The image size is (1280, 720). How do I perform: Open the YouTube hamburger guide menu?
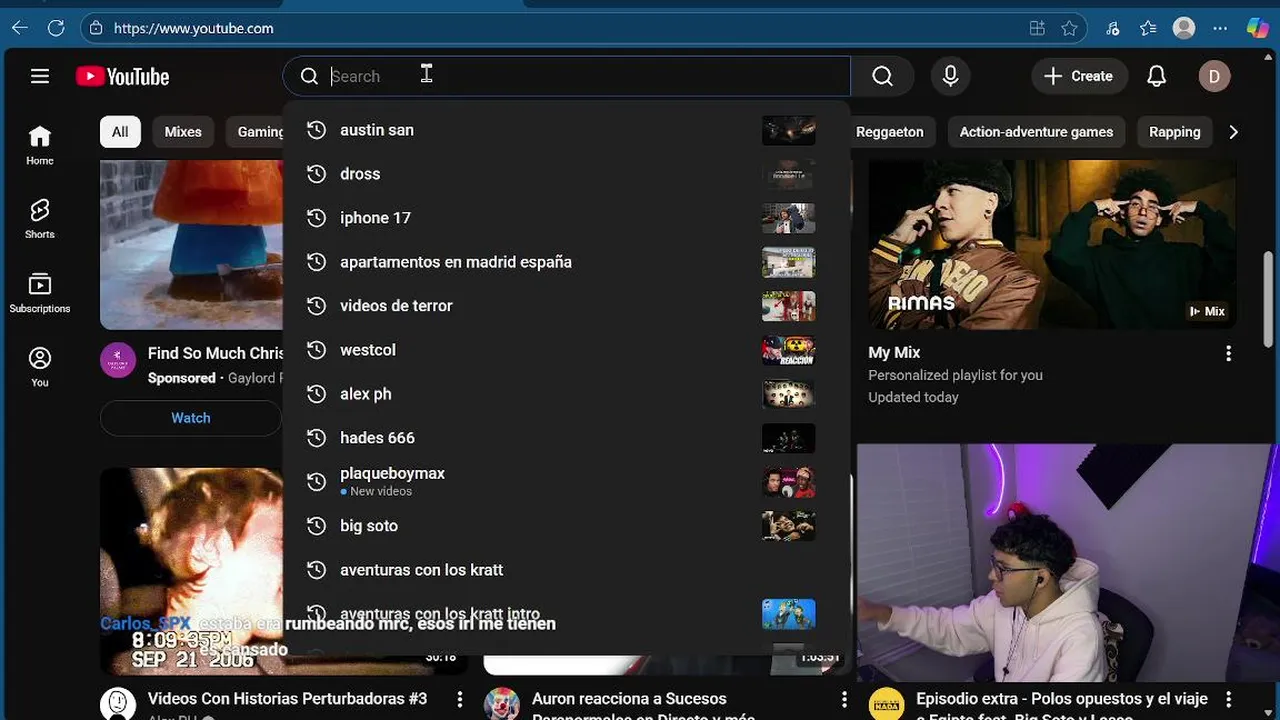(40, 76)
